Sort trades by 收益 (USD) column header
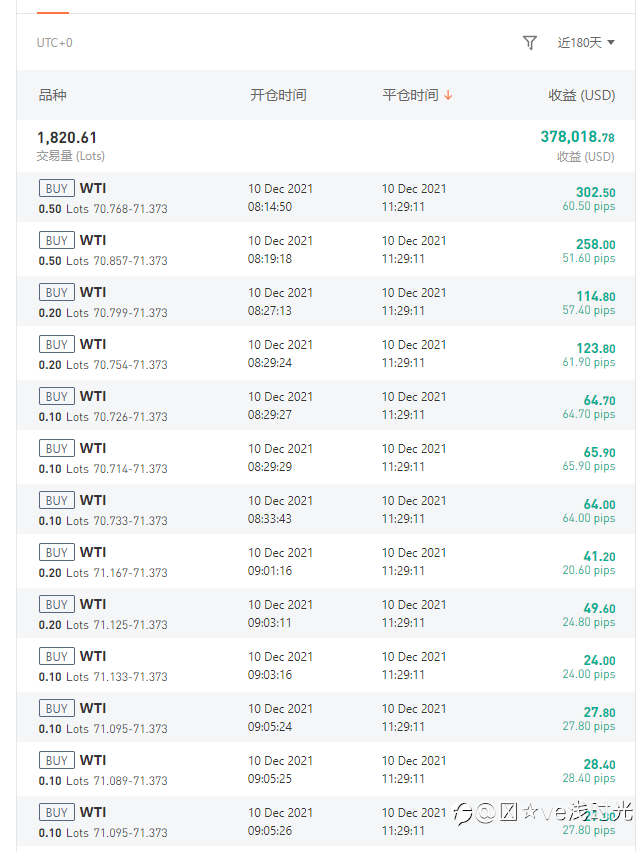This screenshot has width=639, height=852. pyautogui.click(x=581, y=95)
